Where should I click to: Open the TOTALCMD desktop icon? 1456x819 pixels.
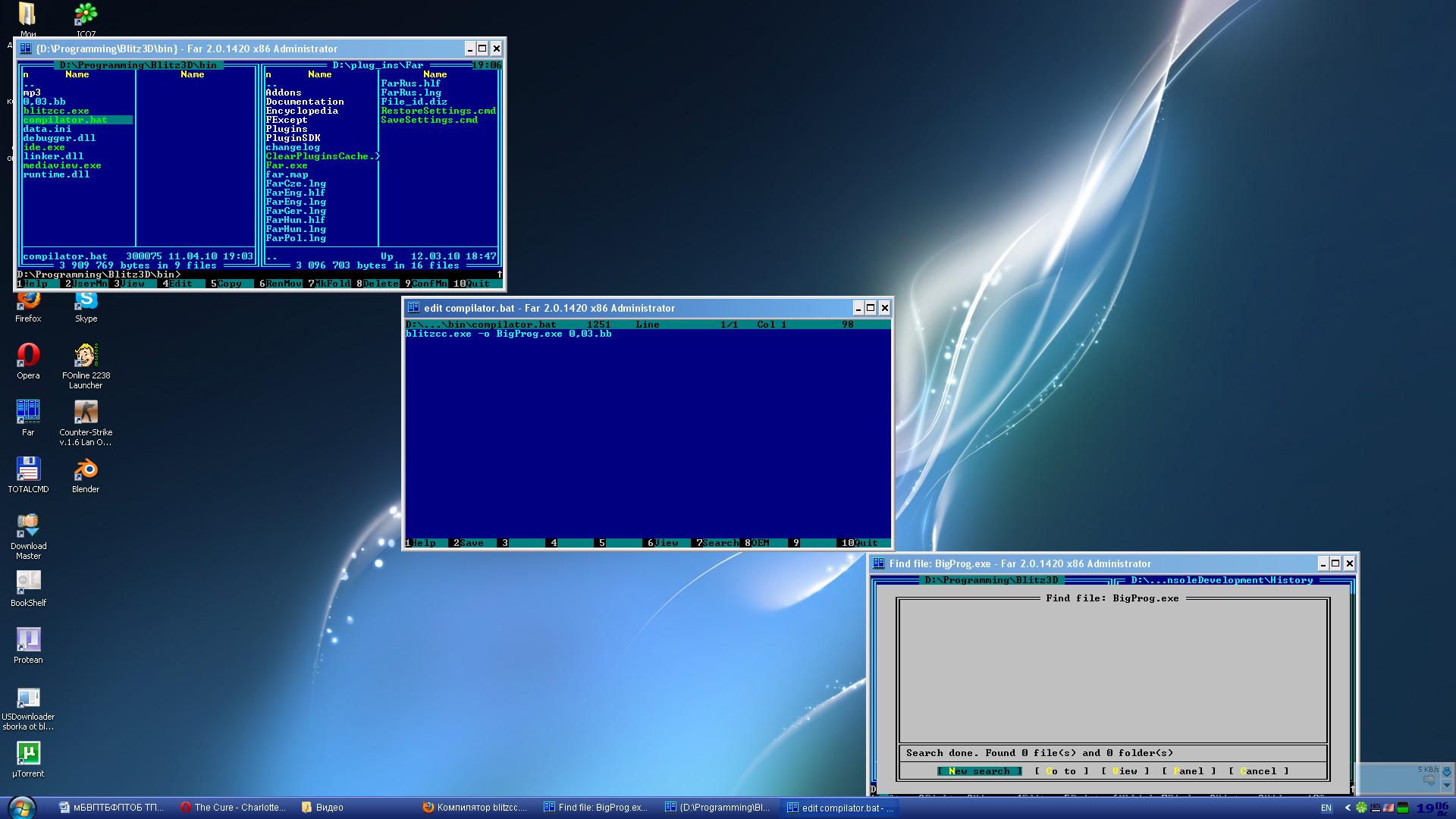point(28,470)
